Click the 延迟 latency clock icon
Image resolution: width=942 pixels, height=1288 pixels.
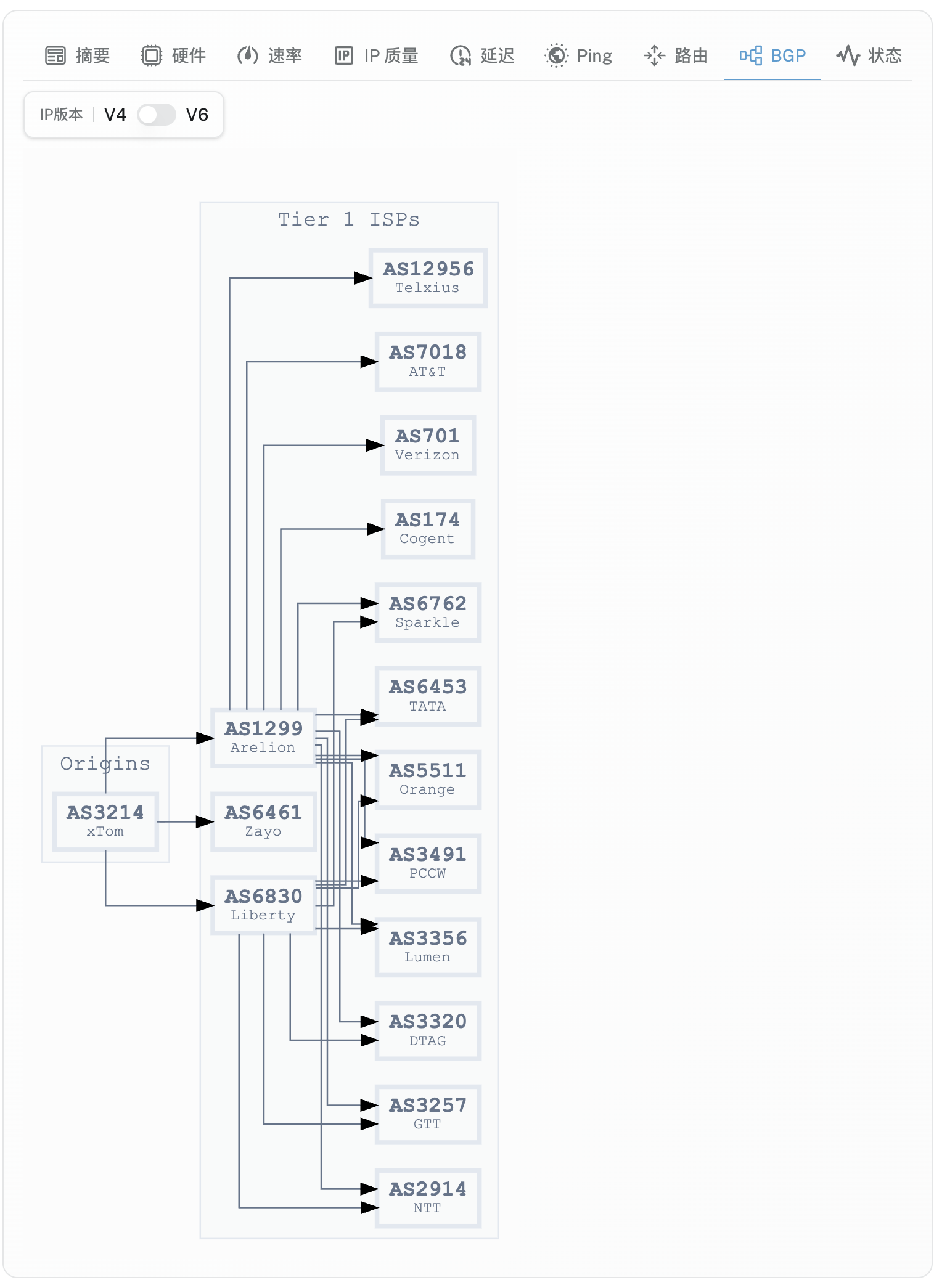pyautogui.click(x=460, y=55)
